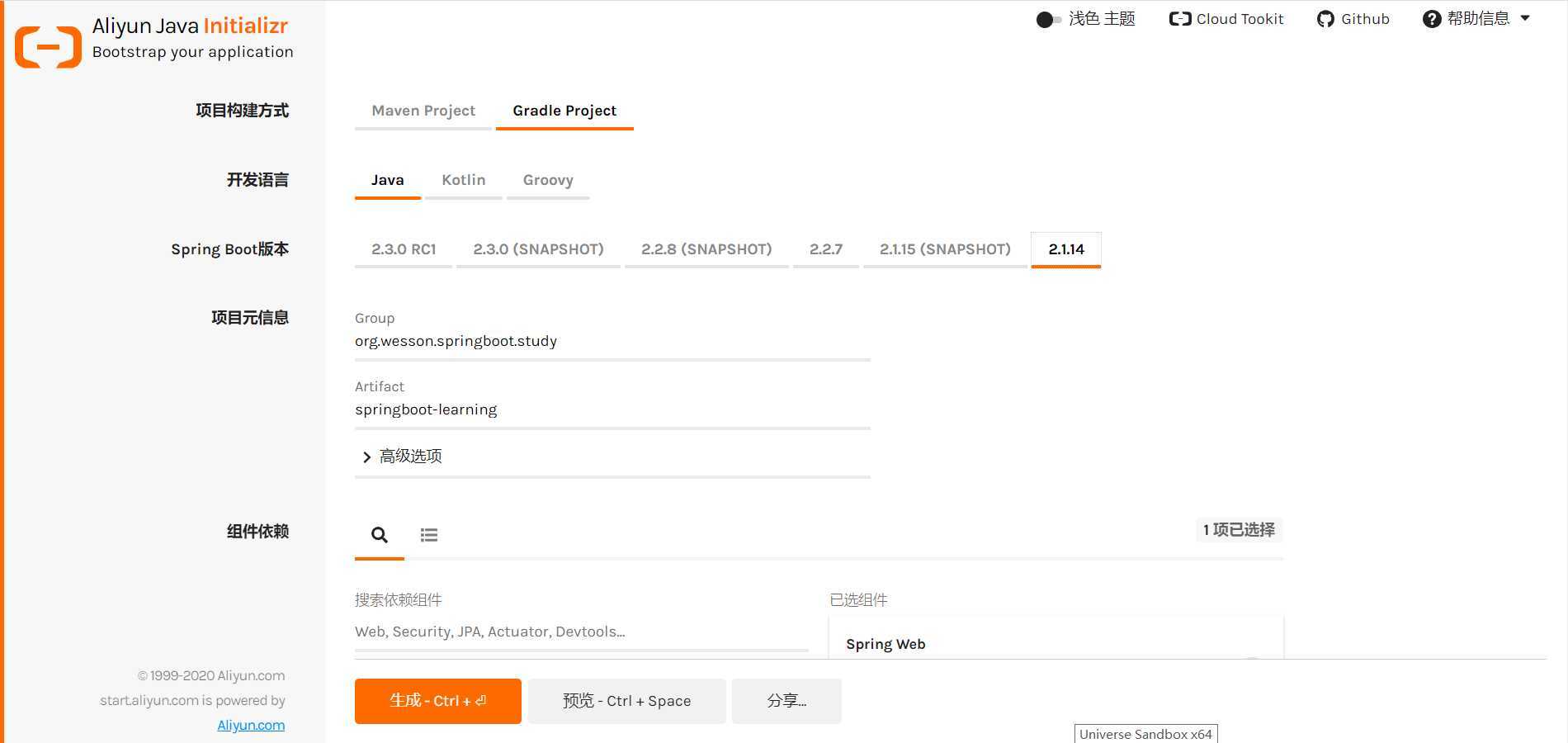Switch to the dependency search magnifier tab
Image resolution: width=1568 pixels, height=743 pixels.
coord(380,535)
